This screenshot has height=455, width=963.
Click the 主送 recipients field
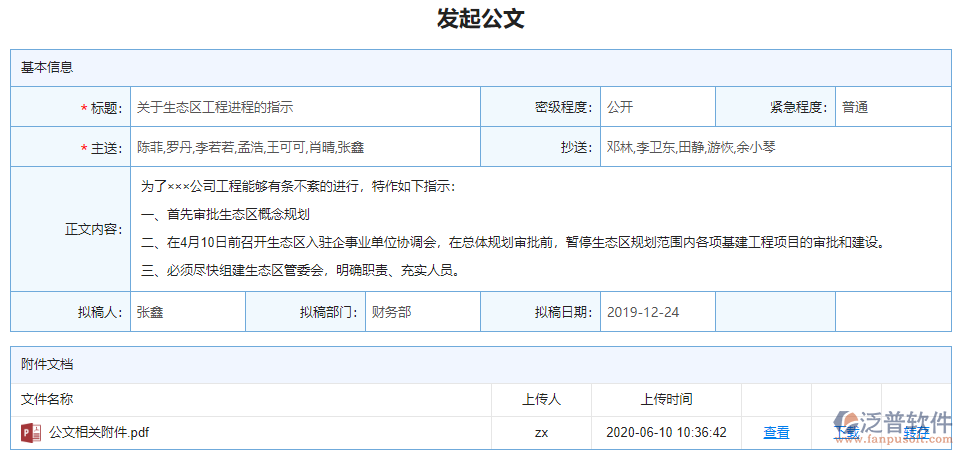[305, 147]
